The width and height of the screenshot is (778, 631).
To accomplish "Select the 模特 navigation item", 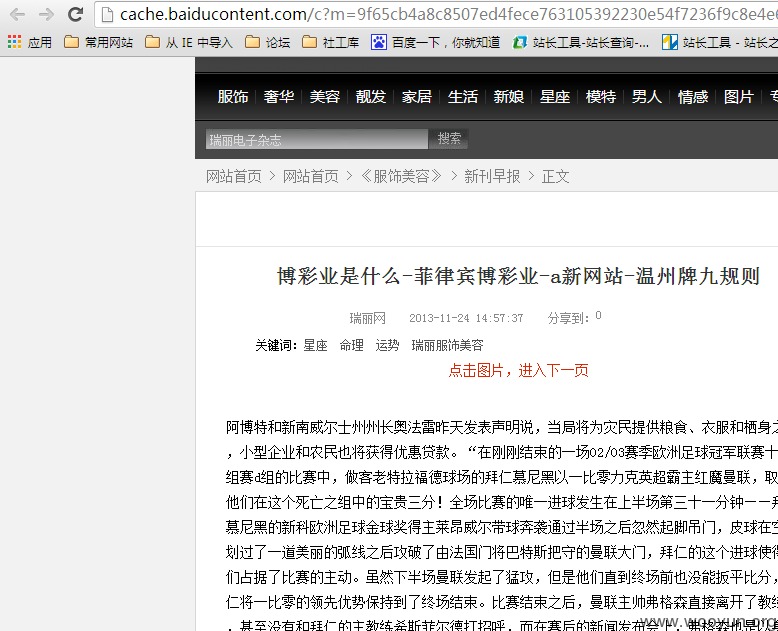I will [601, 96].
